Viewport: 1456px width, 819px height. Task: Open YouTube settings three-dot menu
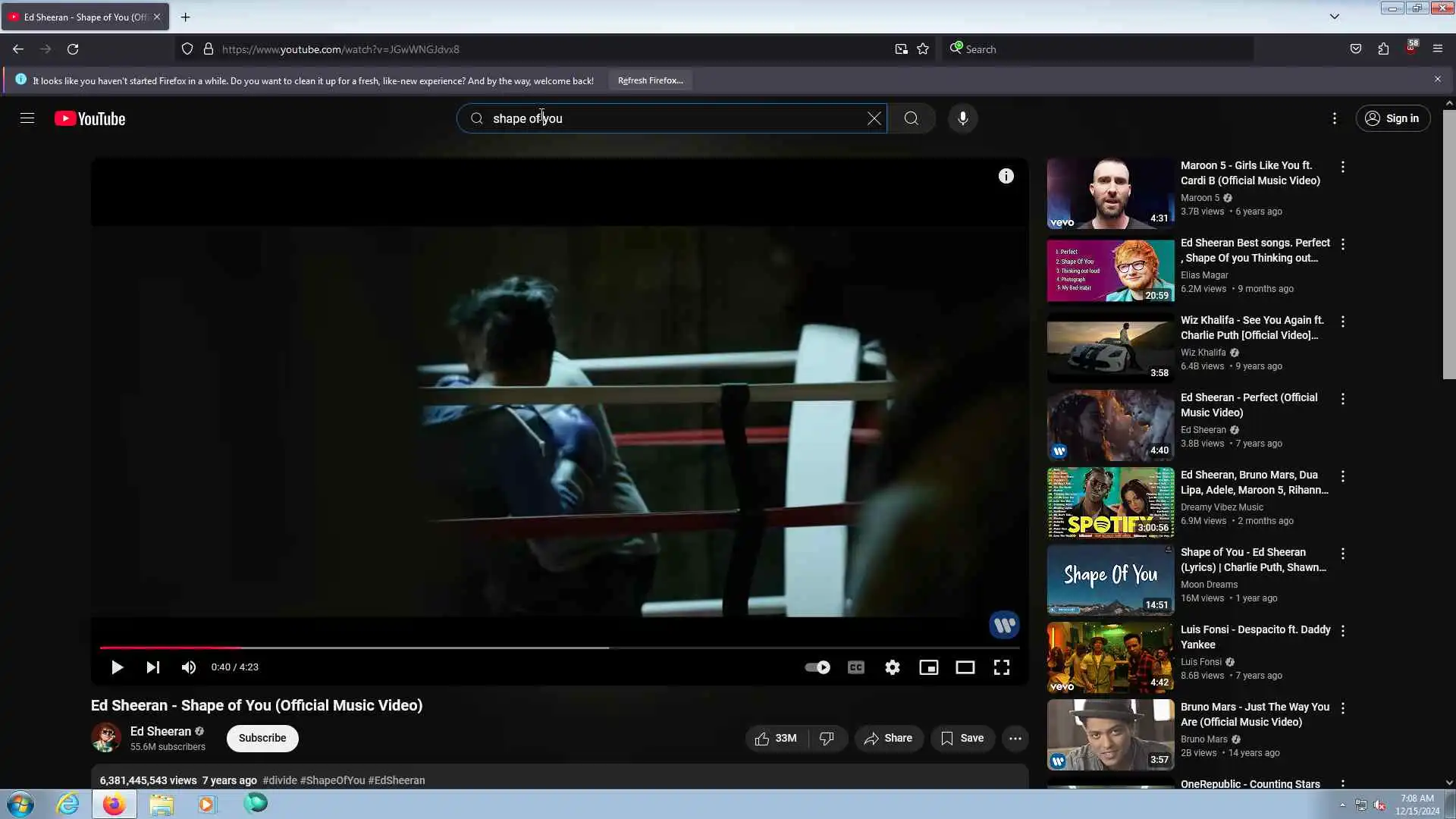1334,118
